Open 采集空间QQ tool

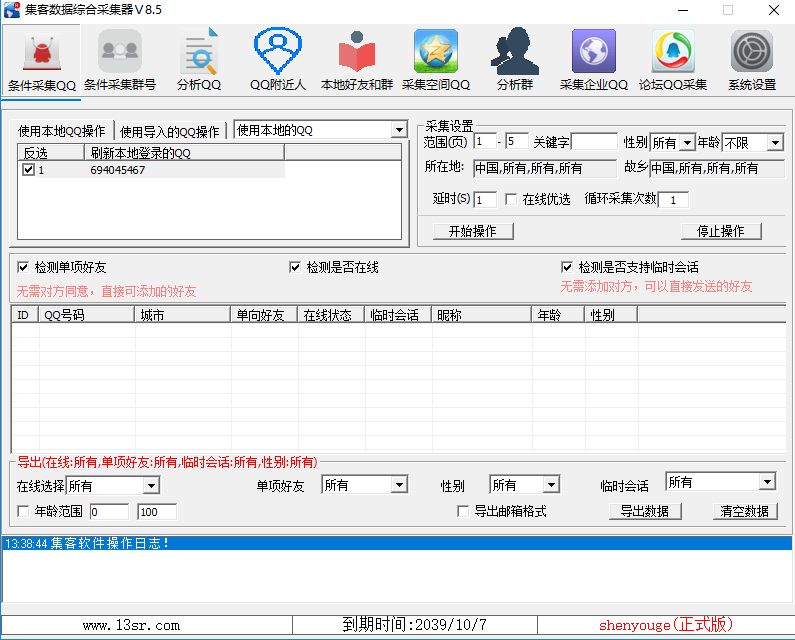436,62
